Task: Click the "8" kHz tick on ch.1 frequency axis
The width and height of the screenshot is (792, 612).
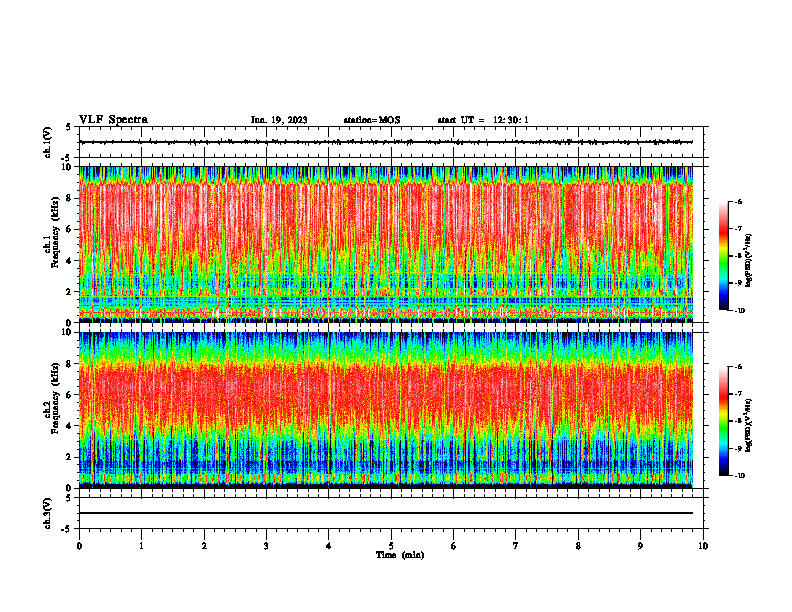Action: tap(70, 198)
